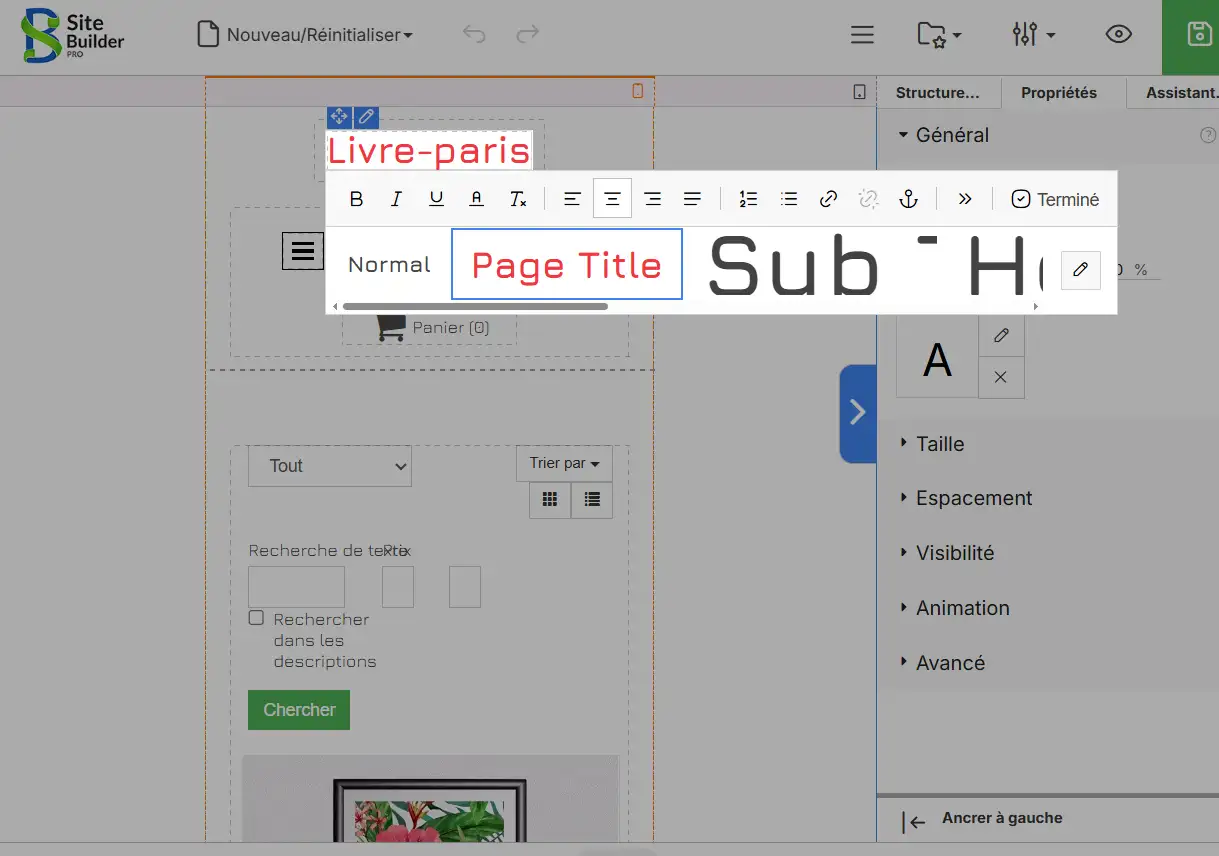The height and width of the screenshot is (856, 1219).
Task: Select the Page Title style
Action: coord(567,264)
